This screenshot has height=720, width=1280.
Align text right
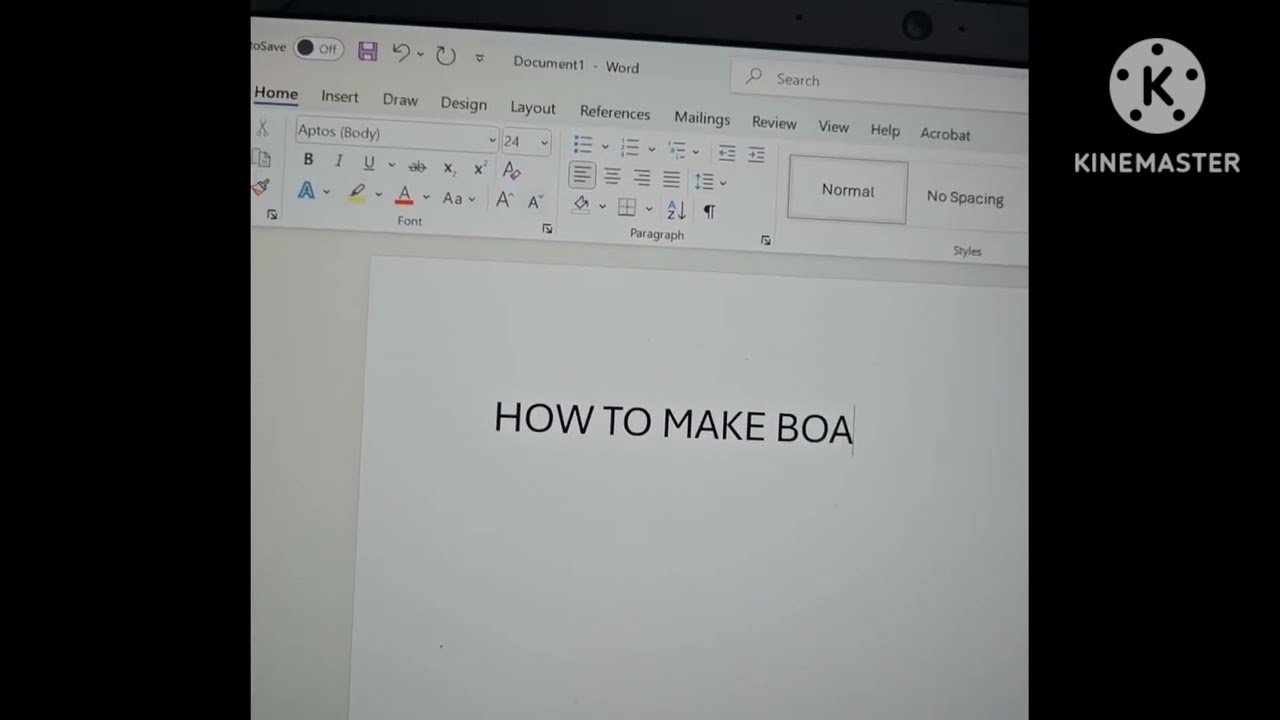click(642, 178)
